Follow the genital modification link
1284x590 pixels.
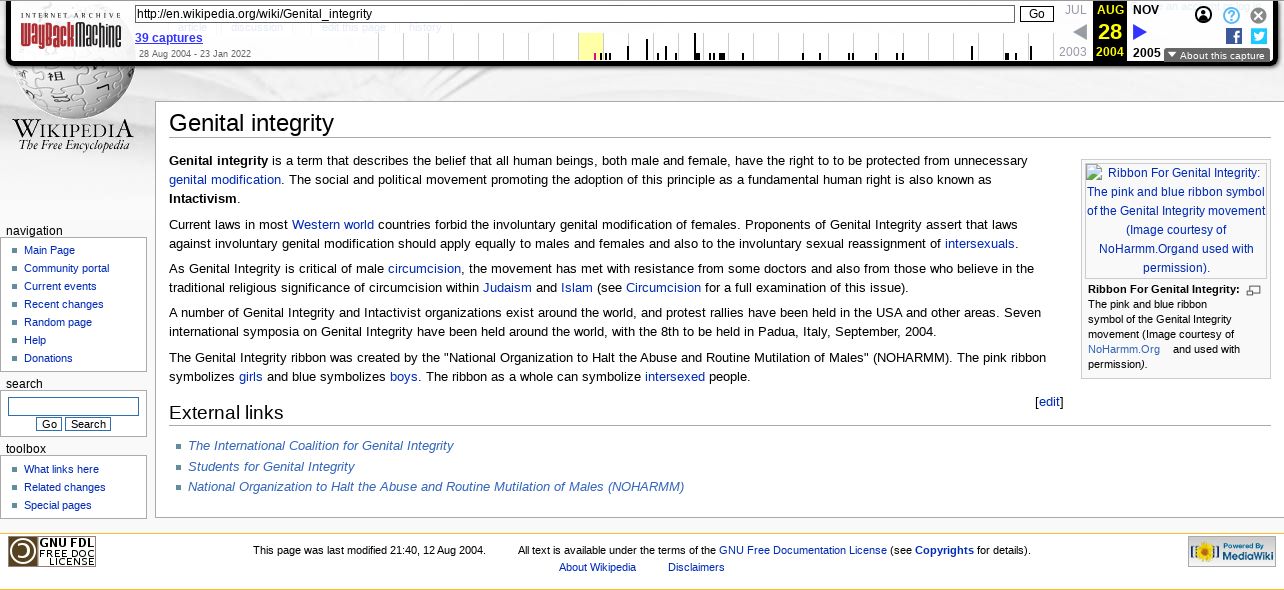pyautogui.click(x=225, y=180)
